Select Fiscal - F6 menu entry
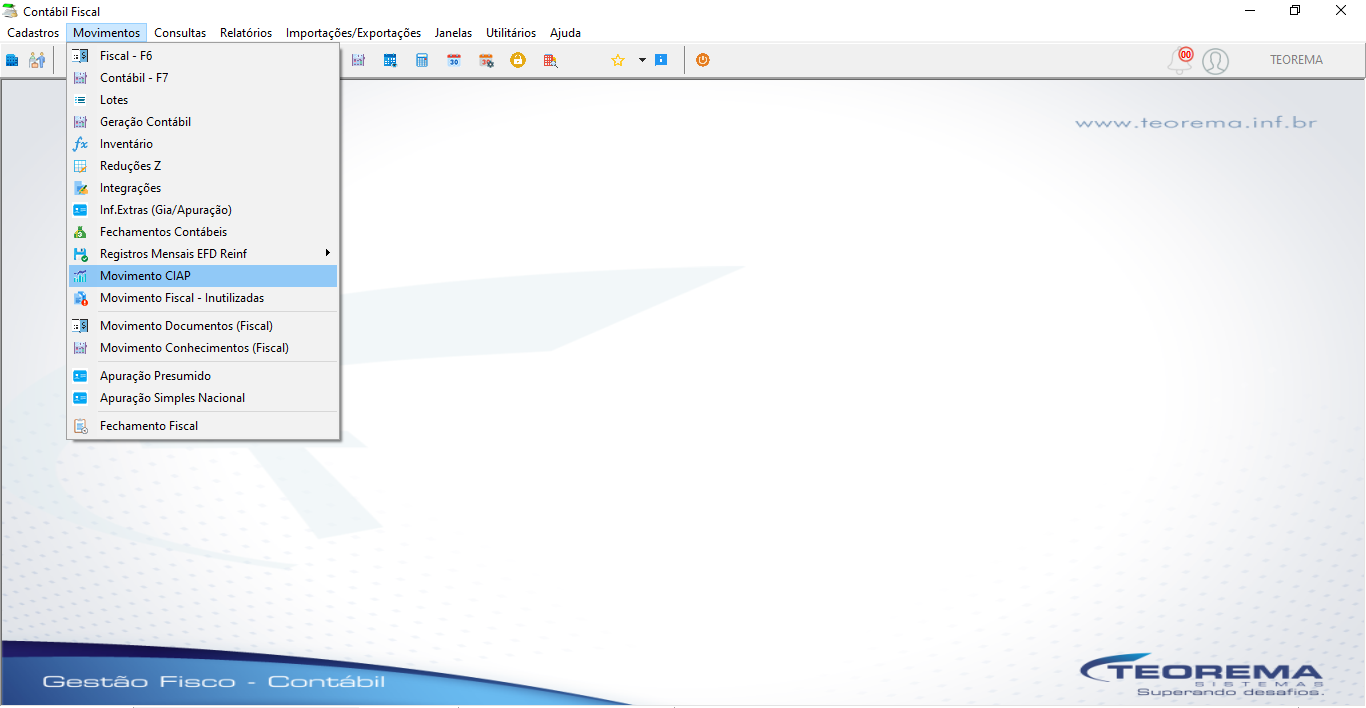 pyautogui.click(x=203, y=56)
